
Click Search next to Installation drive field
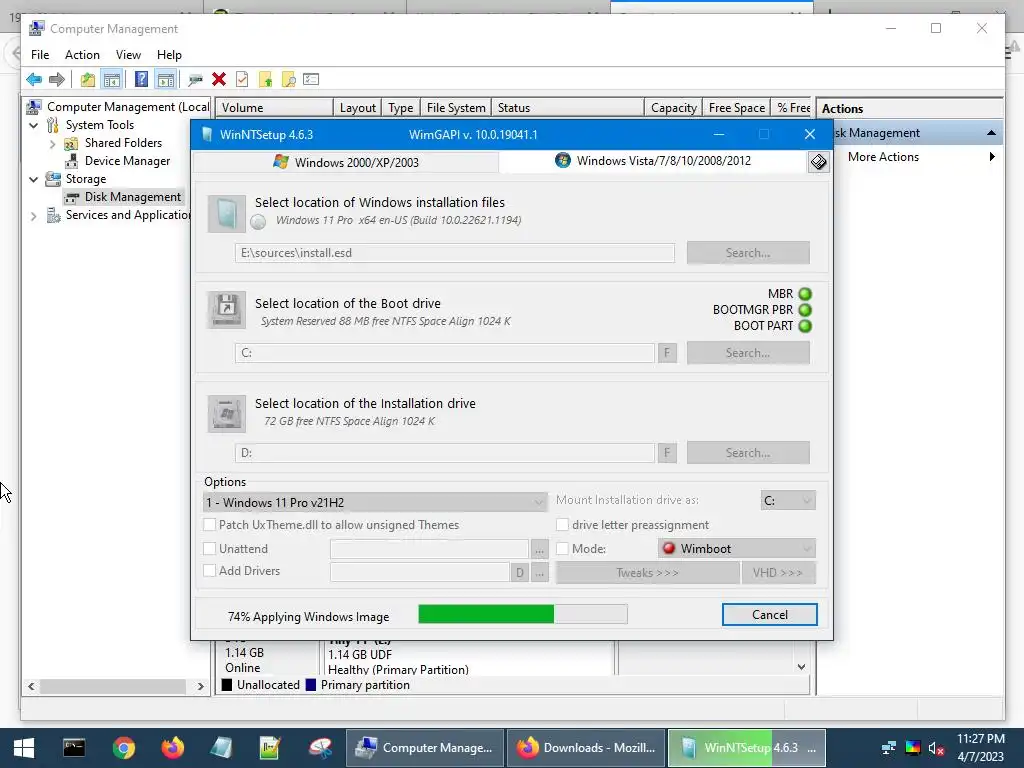pyautogui.click(x=748, y=453)
